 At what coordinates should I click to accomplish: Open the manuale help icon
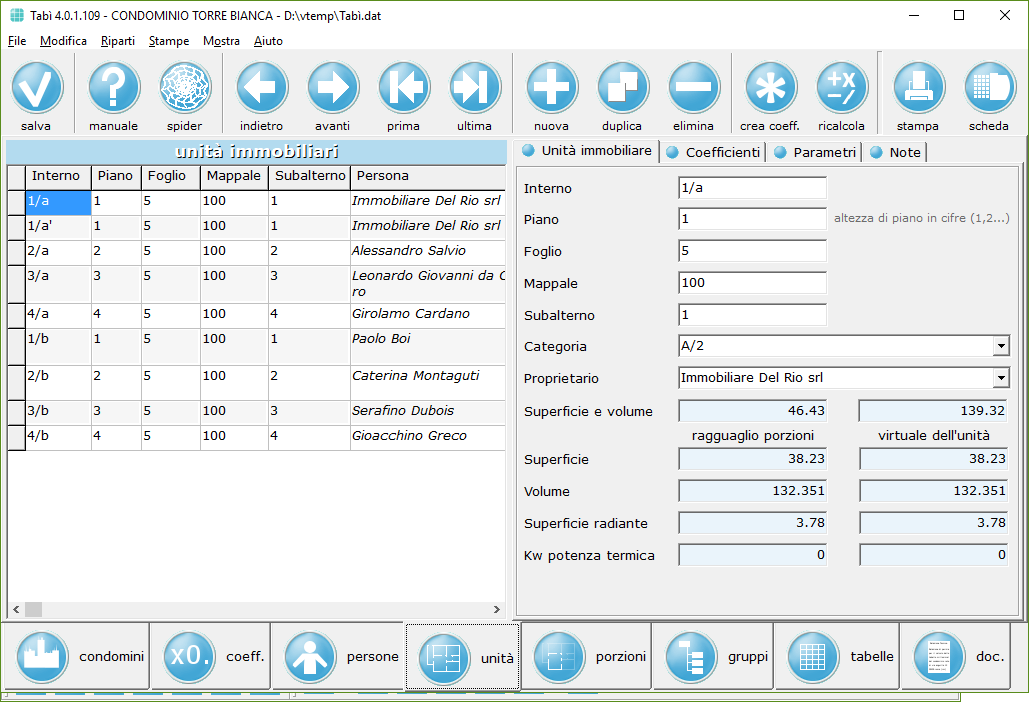click(x=114, y=88)
